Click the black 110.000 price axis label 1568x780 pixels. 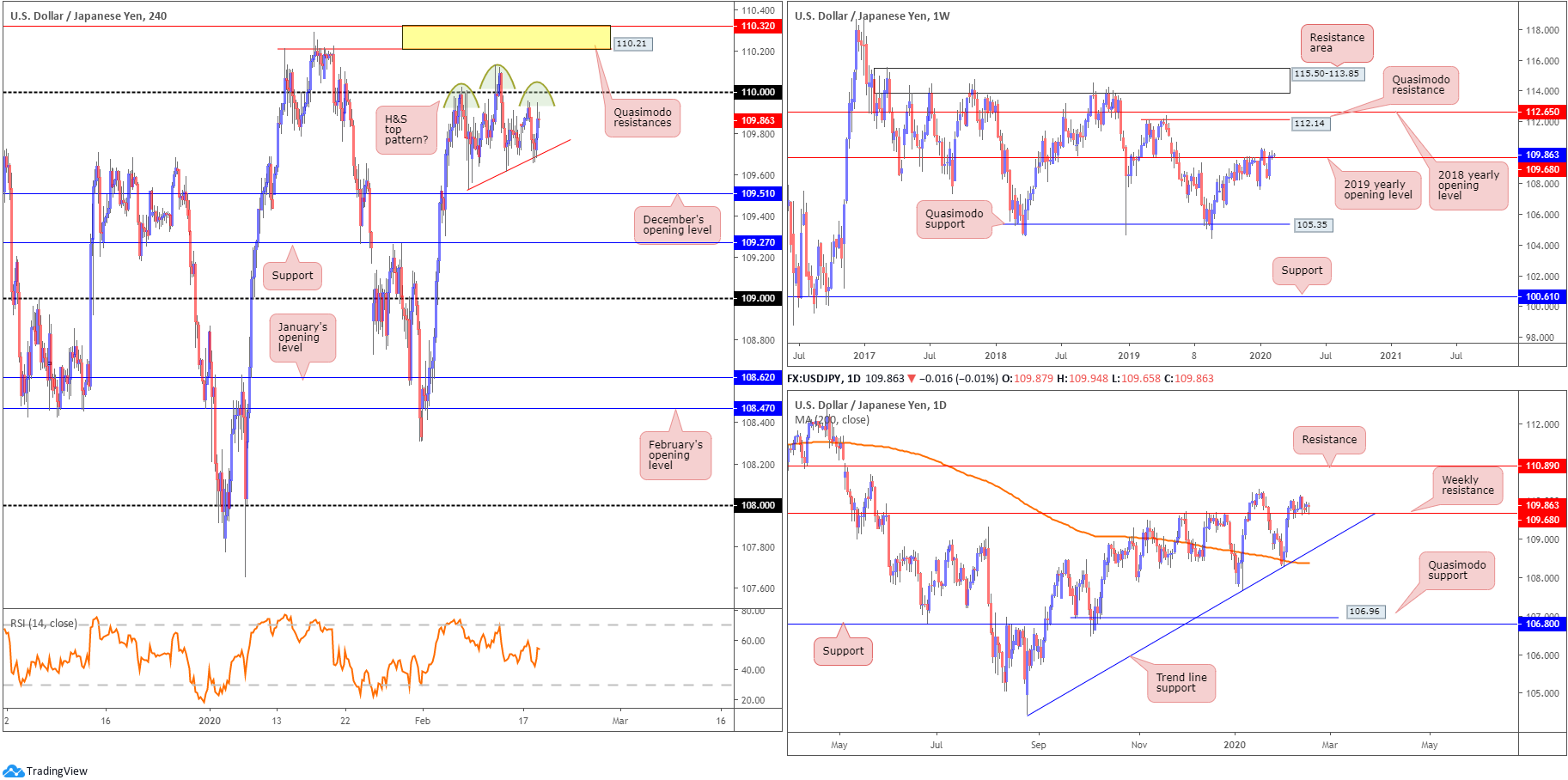click(x=758, y=92)
